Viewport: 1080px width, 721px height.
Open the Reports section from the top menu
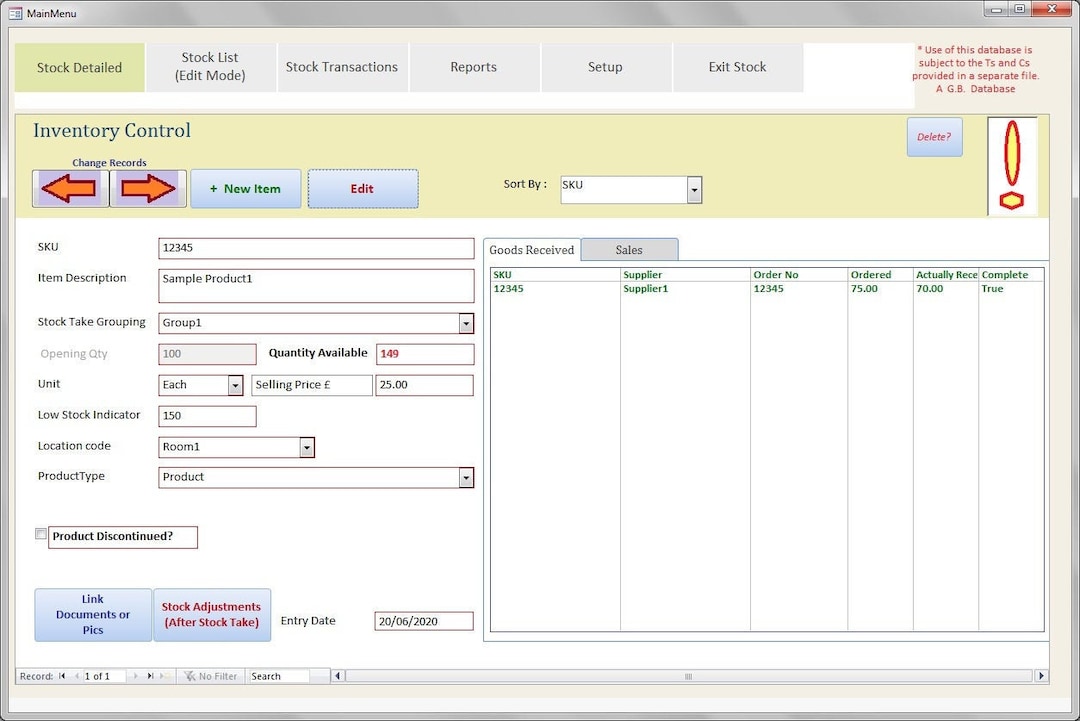(473, 66)
